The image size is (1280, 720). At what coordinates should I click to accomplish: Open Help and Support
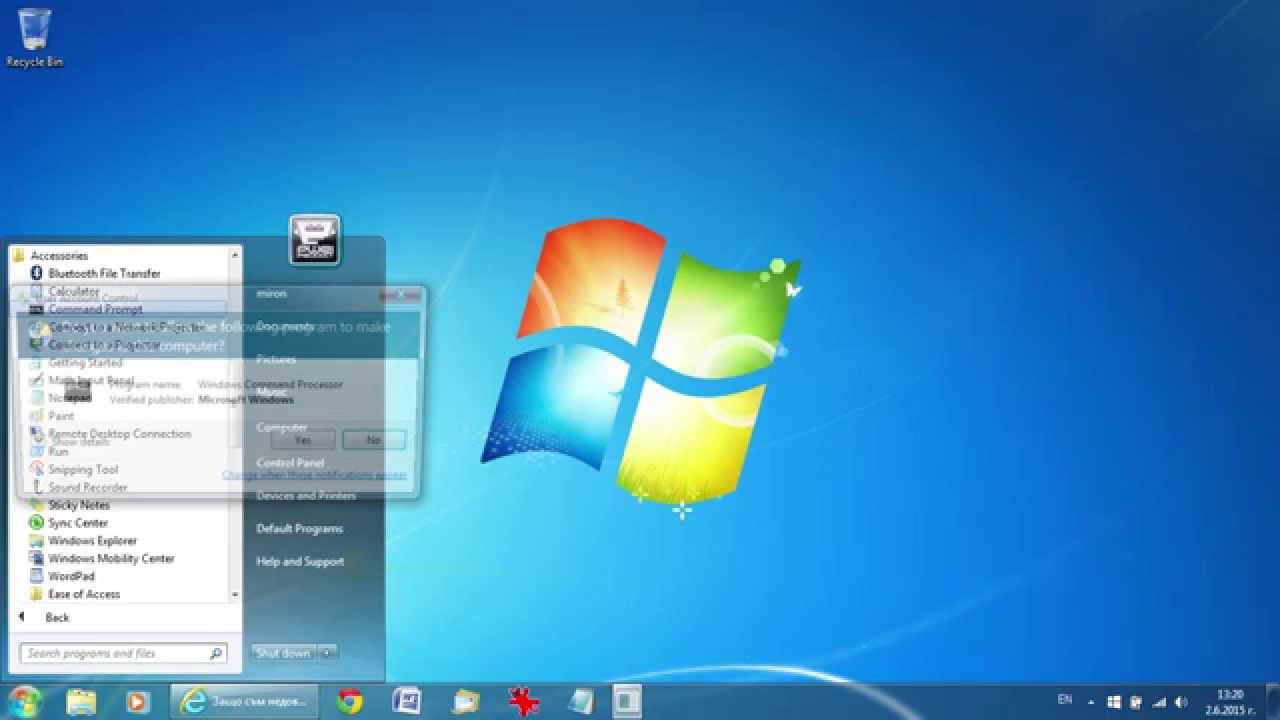pos(300,562)
